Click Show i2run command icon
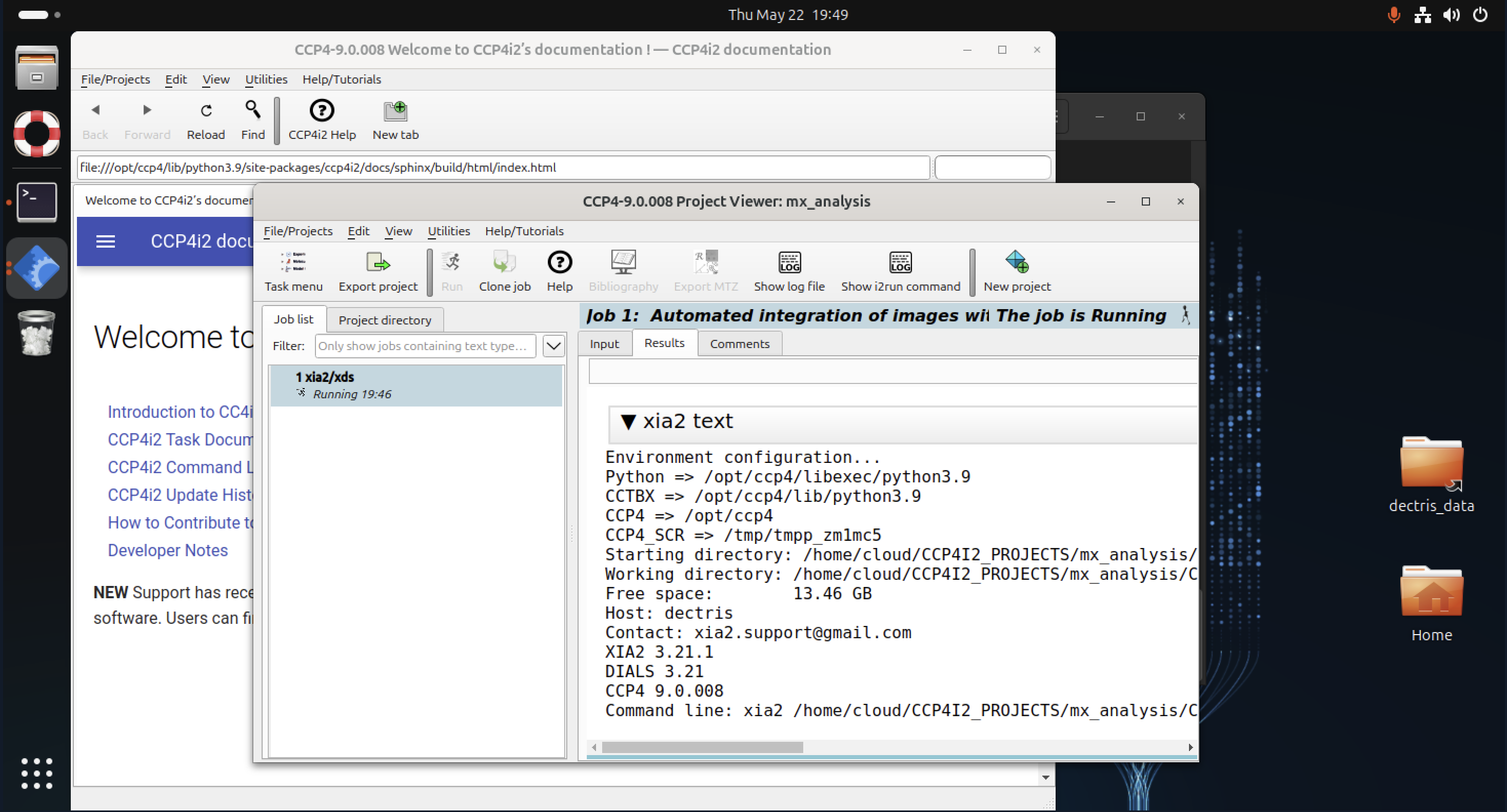This screenshot has width=1507, height=812. [x=900, y=271]
